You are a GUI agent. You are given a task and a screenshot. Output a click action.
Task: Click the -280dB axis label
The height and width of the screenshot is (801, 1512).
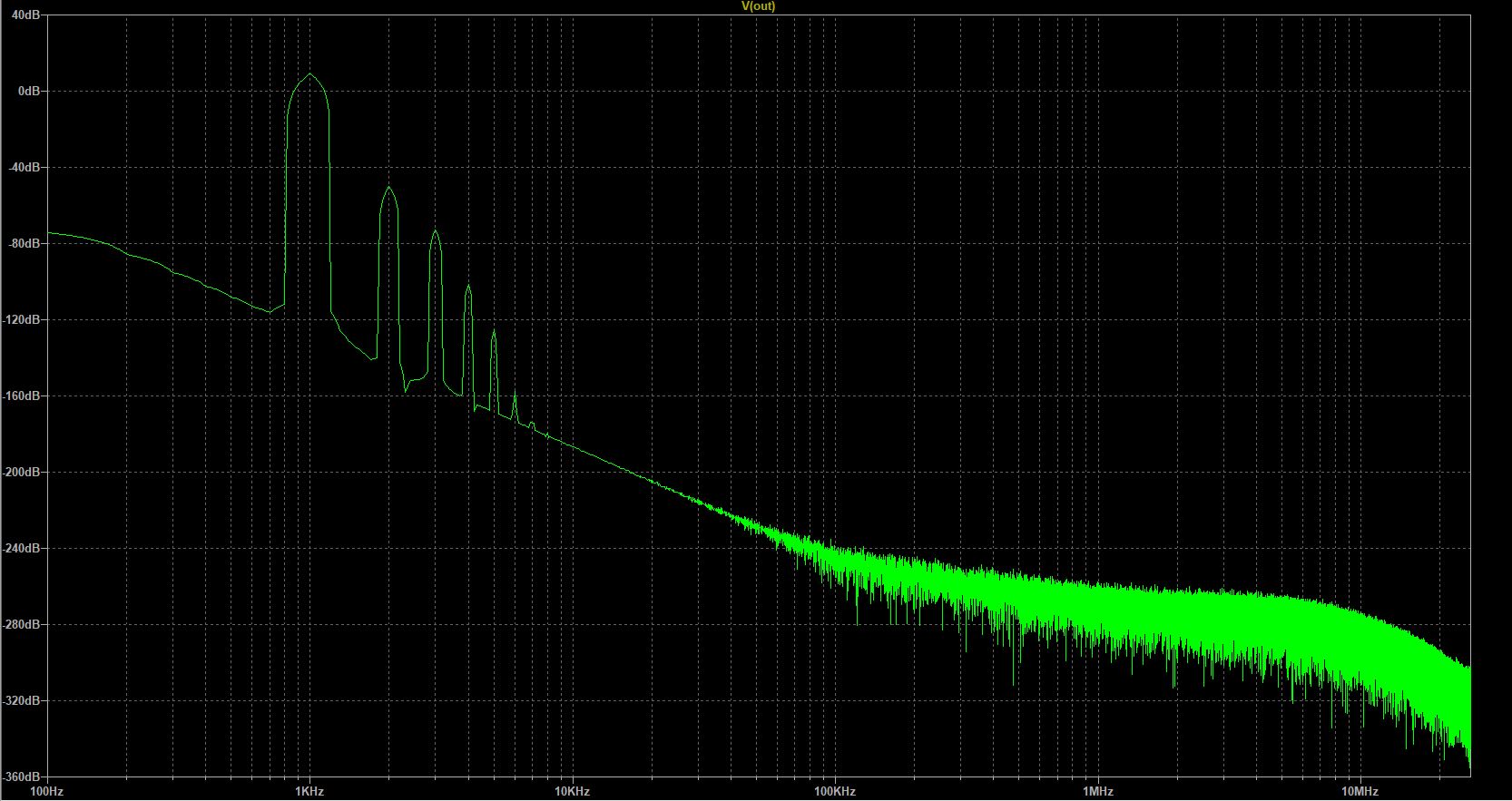click(23, 625)
